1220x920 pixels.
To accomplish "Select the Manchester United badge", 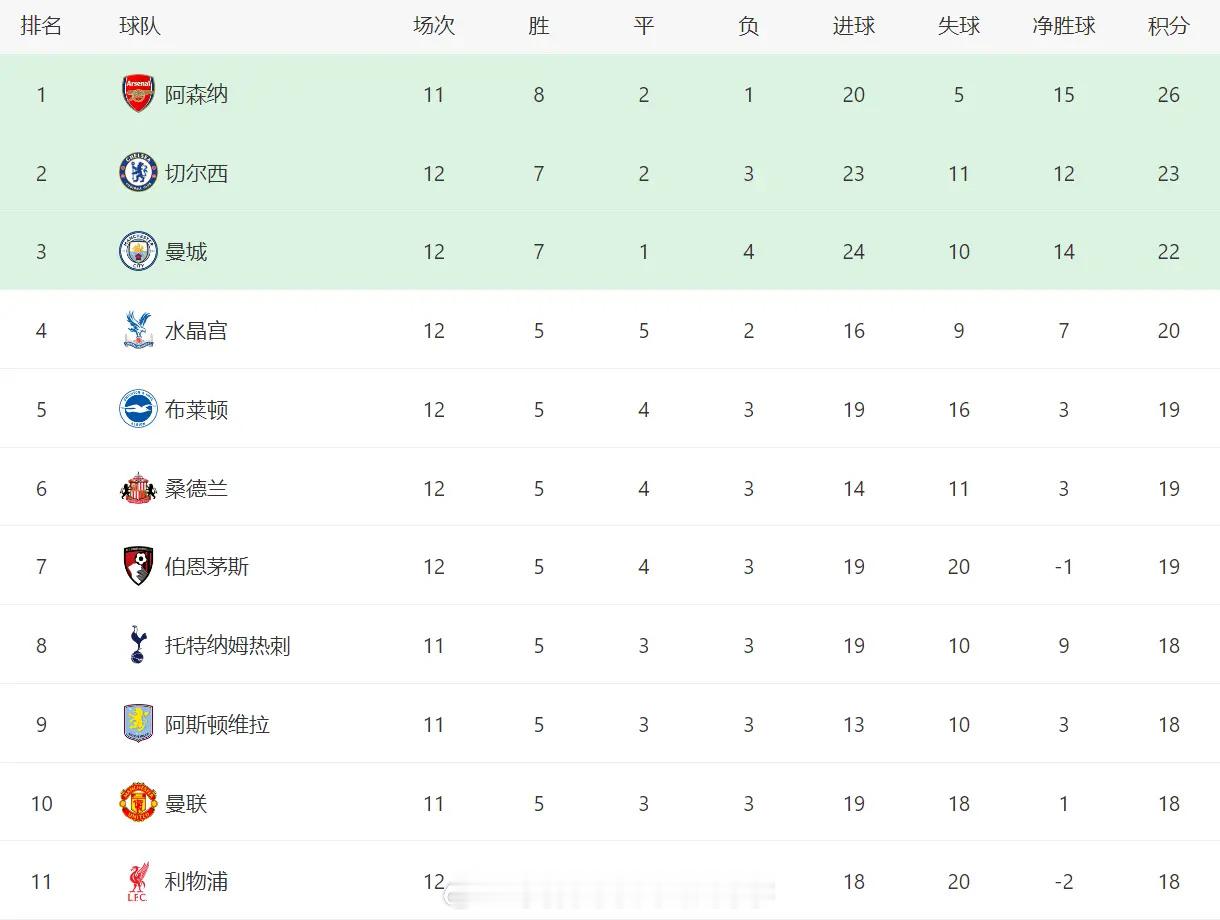I will point(138,803).
